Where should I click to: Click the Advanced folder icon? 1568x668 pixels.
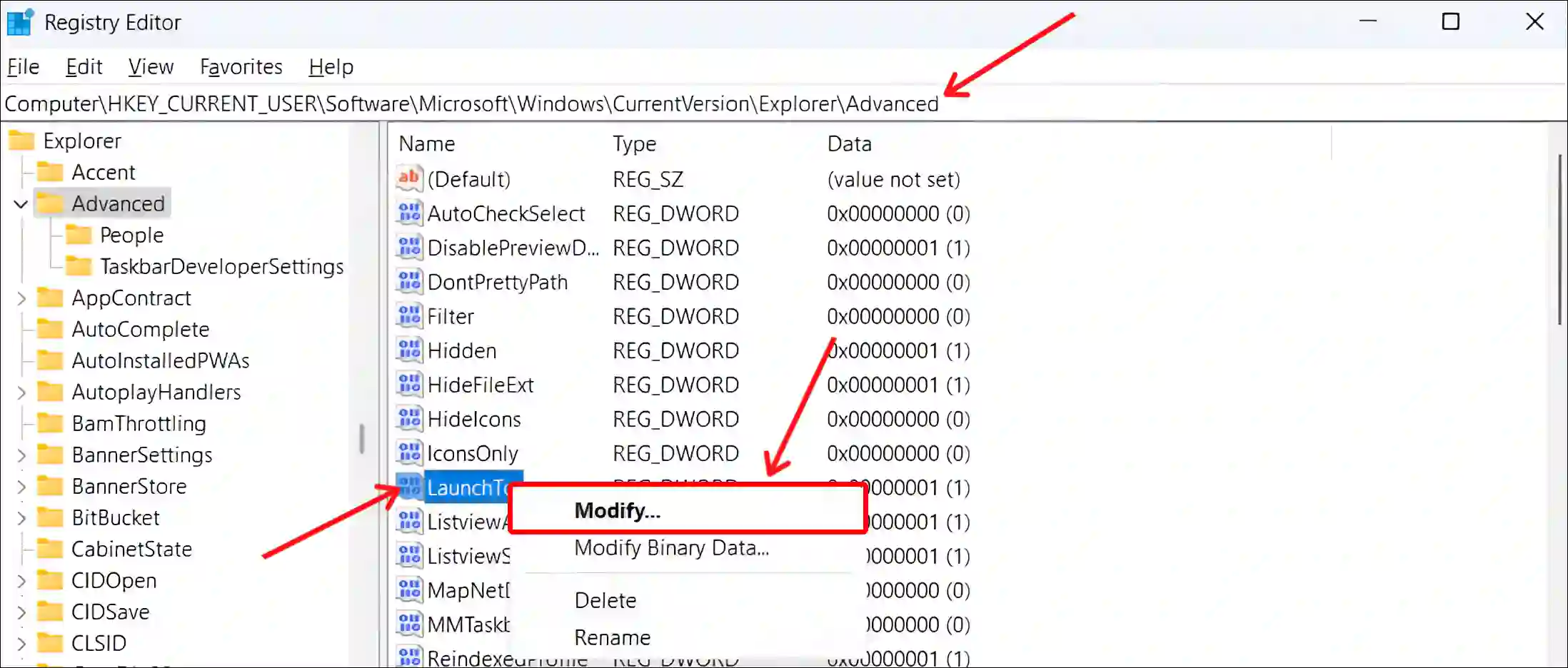pyautogui.click(x=50, y=203)
